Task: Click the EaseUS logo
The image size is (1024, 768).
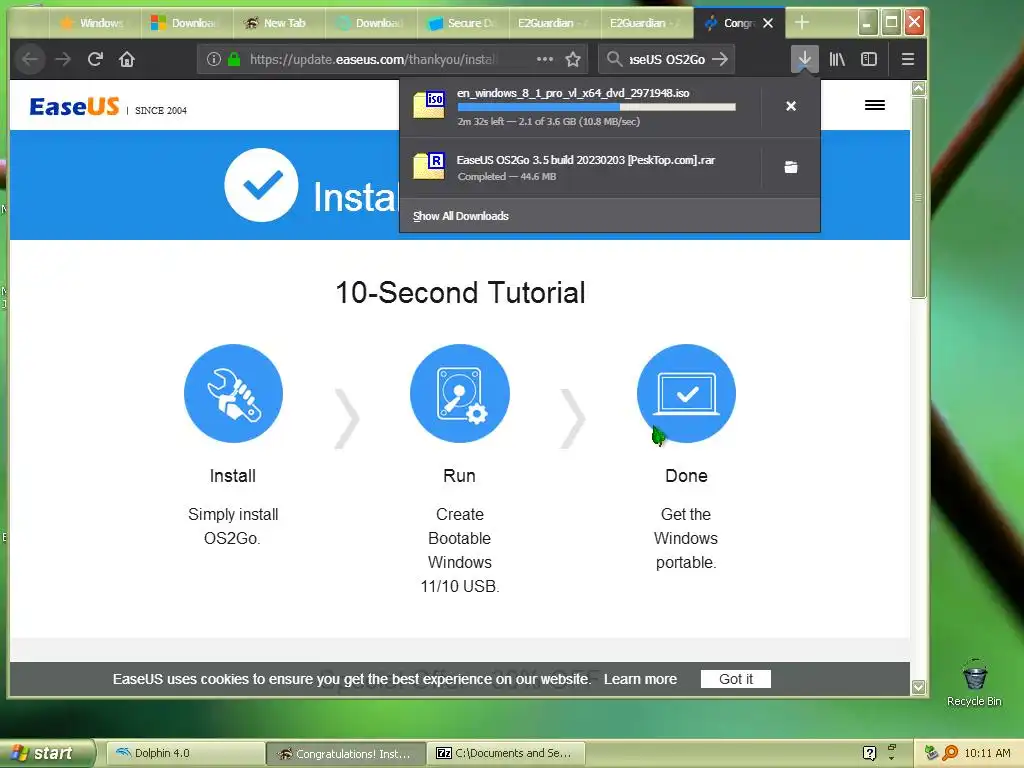Action: (74, 106)
